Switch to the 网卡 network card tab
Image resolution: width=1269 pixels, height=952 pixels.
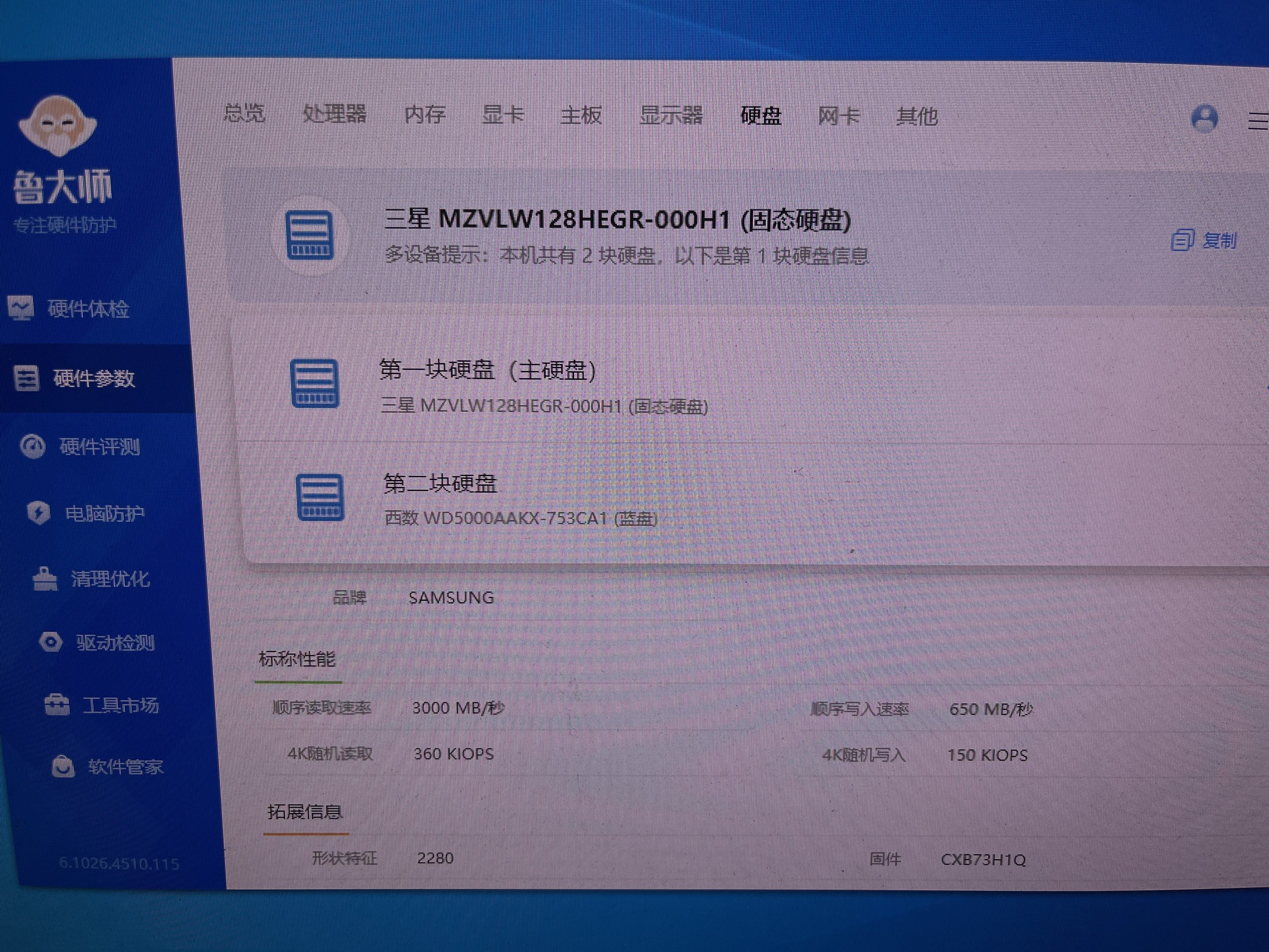(838, 116)
